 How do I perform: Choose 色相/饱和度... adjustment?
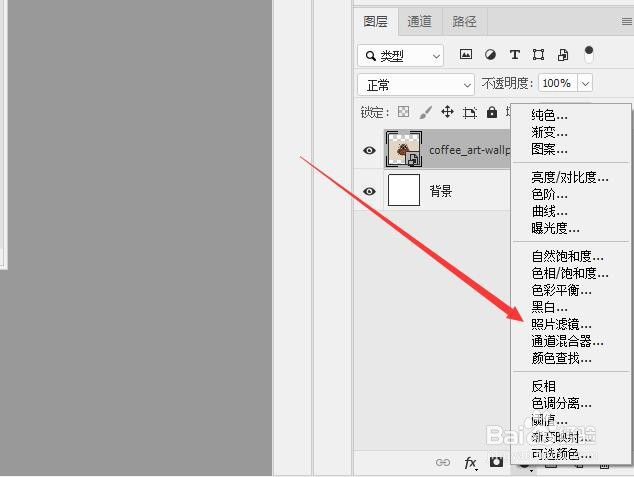[571, 273]
